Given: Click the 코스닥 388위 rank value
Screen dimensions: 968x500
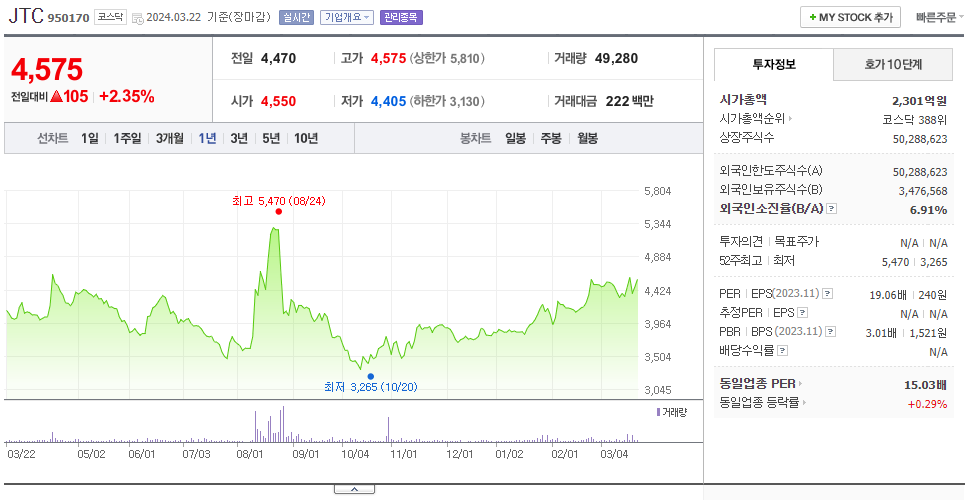Looking at the screenshot, I should [x=915, y=119].
